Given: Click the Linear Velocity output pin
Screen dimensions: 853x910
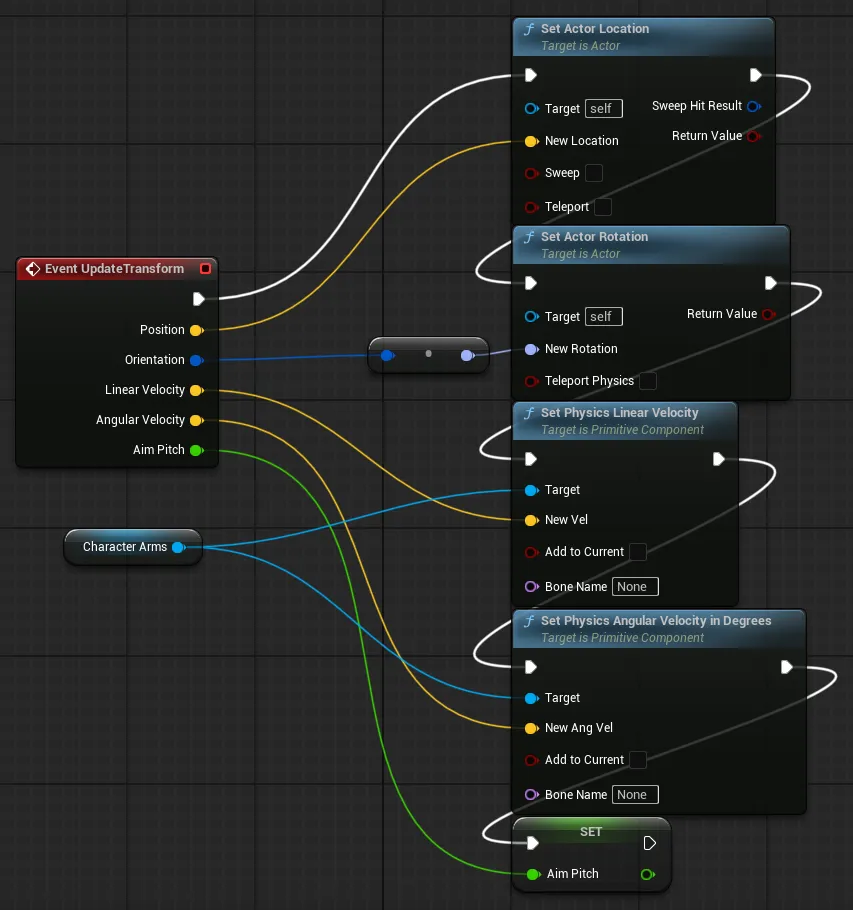Looking at the screenshot, I should (x=197, y=390).
